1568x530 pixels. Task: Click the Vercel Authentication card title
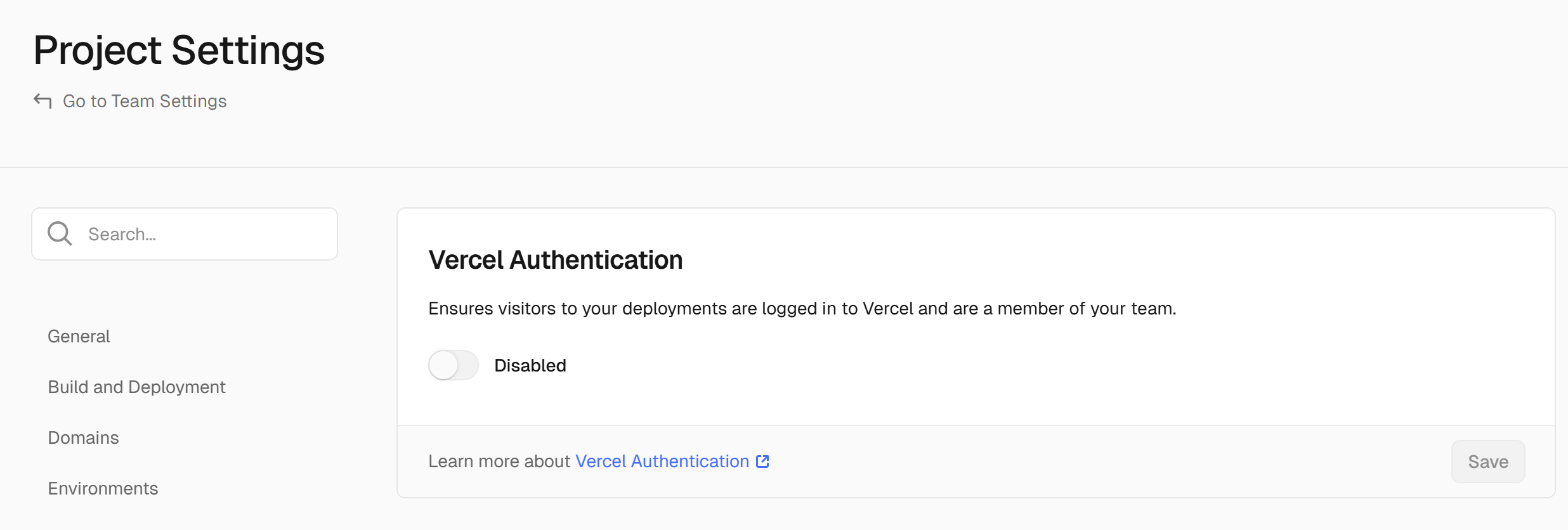point(555,260)
